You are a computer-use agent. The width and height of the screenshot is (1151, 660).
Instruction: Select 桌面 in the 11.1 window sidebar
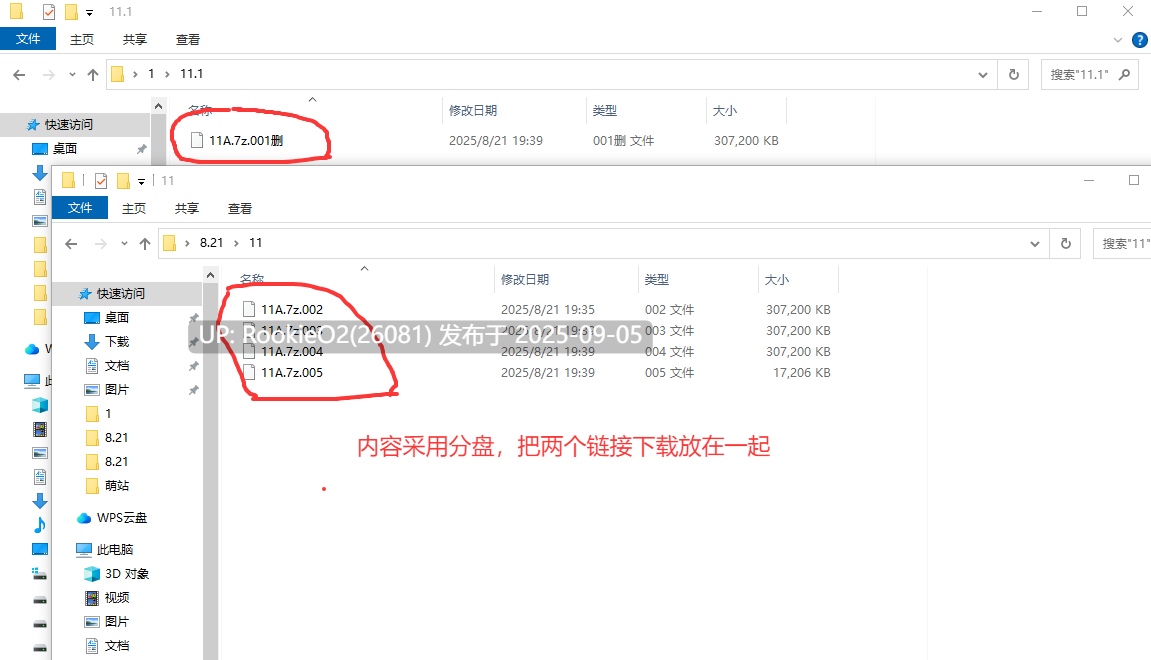pyautogui.click(x=65, y=148)
